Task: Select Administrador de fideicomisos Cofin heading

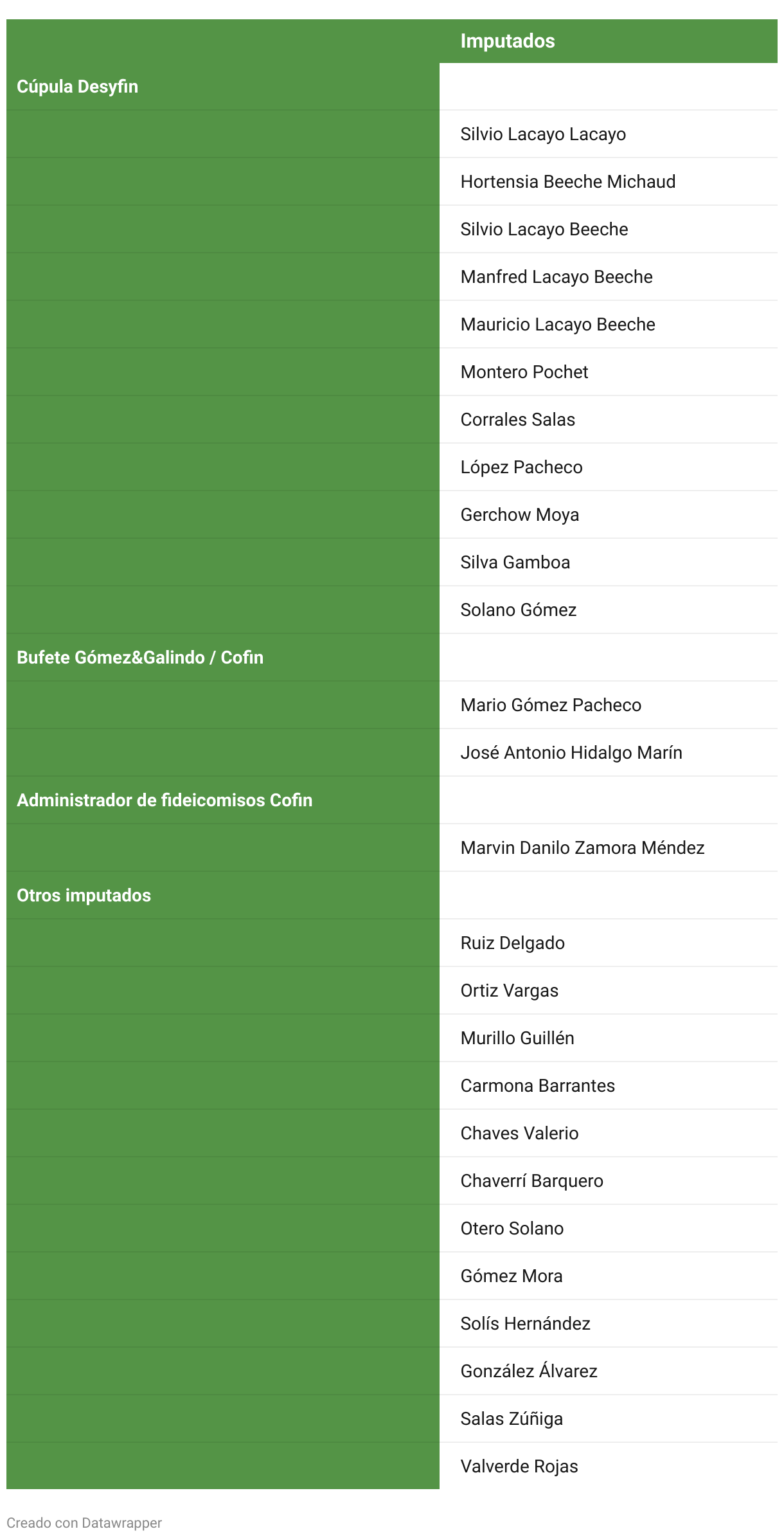Action: [x=165, y=801]
